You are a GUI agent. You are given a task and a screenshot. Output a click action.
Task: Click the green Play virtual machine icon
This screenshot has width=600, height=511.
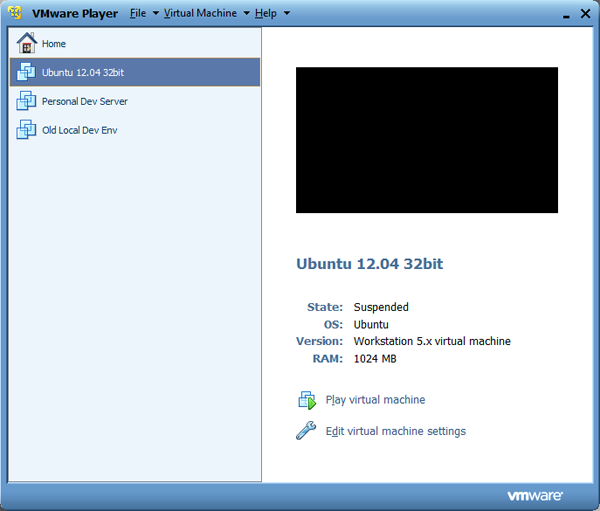click(307, 400)
